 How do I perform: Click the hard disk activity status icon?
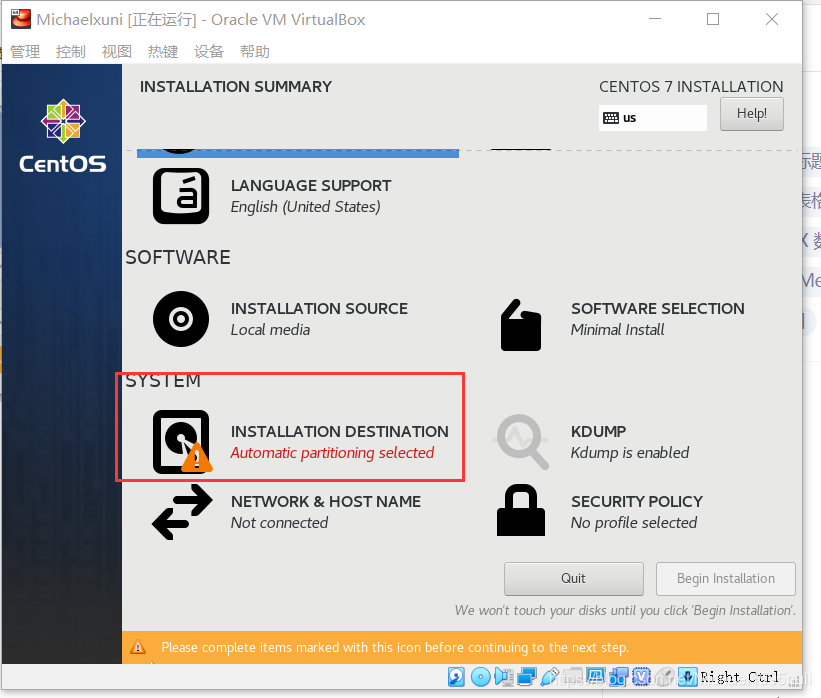click(x=456, y=677)
